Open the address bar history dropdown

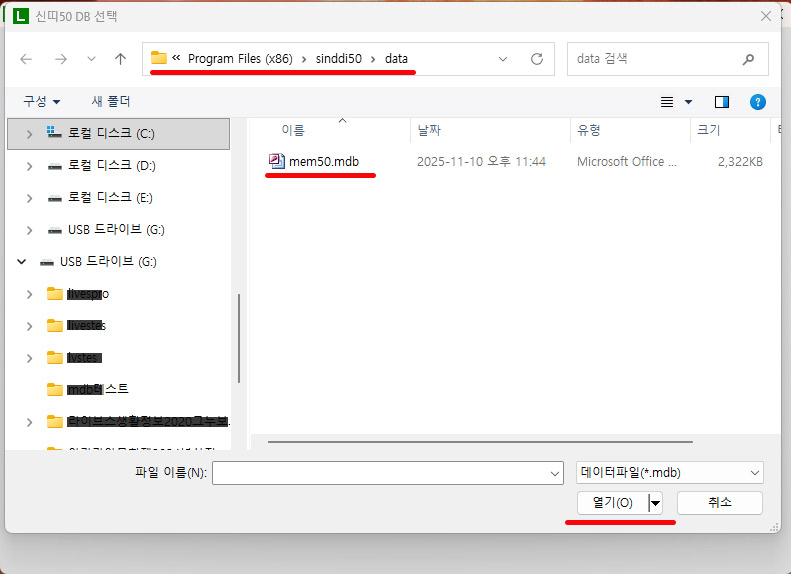(x=503, y=59)
